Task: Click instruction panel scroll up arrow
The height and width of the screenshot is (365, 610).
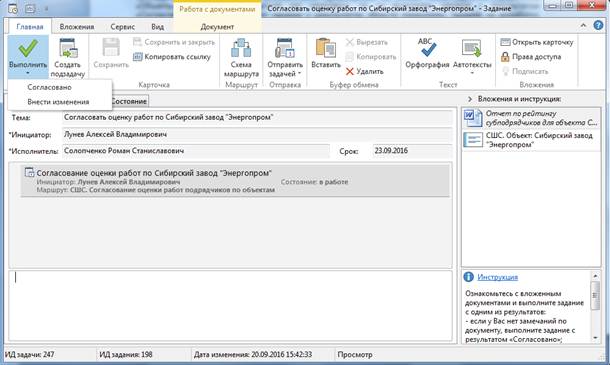Action: coord(595,276)
